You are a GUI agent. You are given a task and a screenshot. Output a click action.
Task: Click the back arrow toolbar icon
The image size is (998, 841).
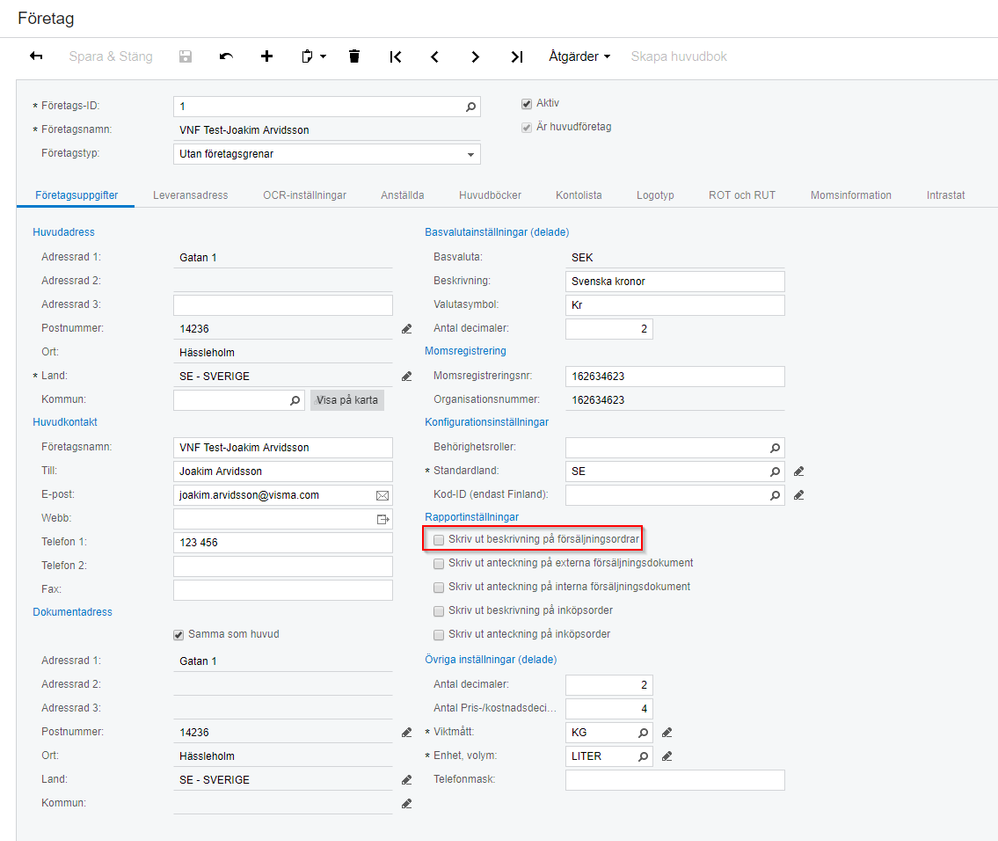[36, 57]
